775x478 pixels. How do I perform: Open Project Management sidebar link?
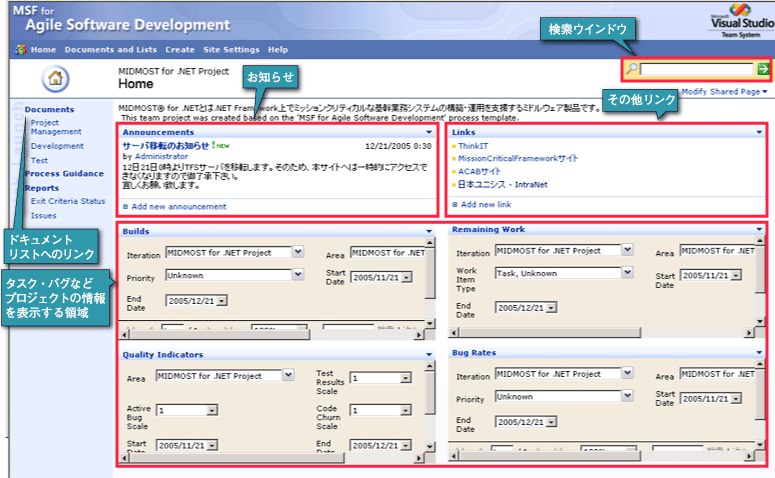tap(56, 127)
